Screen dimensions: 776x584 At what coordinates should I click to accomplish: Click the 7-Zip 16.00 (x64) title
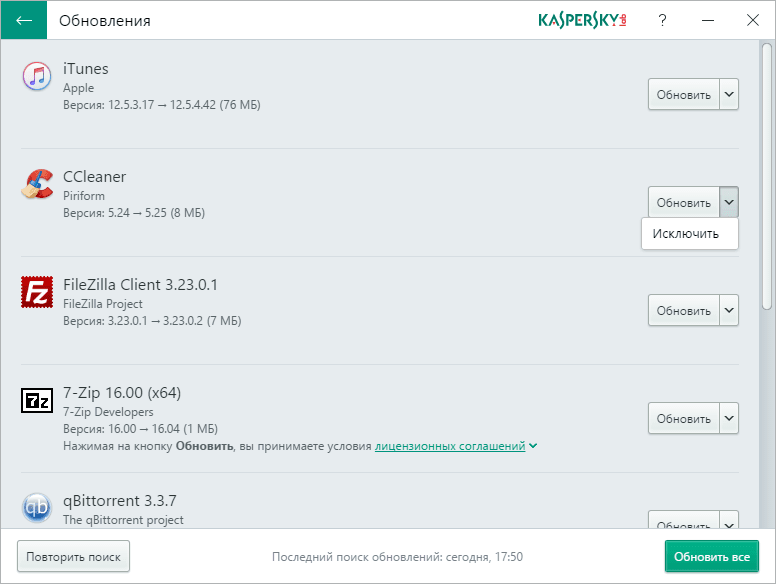tap(122, 392)
